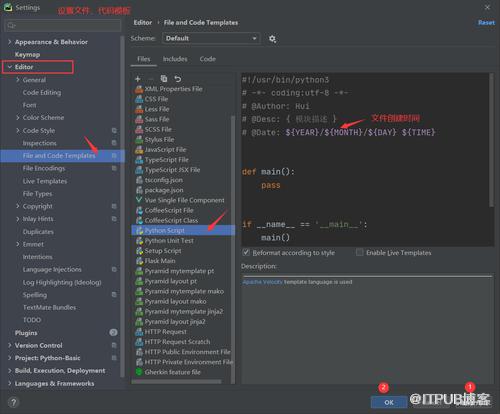Screen dimensions: 500x414
Task: Click the project-level icon beside Code Style
Action: click(114, 130)
